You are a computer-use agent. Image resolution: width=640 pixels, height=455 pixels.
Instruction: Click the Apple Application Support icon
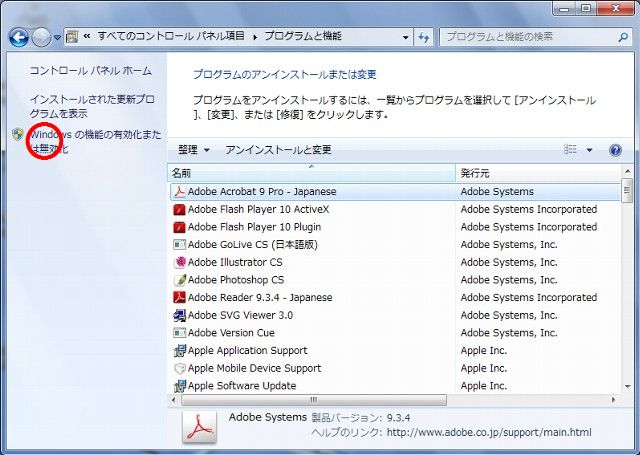(x=180, y=351)
